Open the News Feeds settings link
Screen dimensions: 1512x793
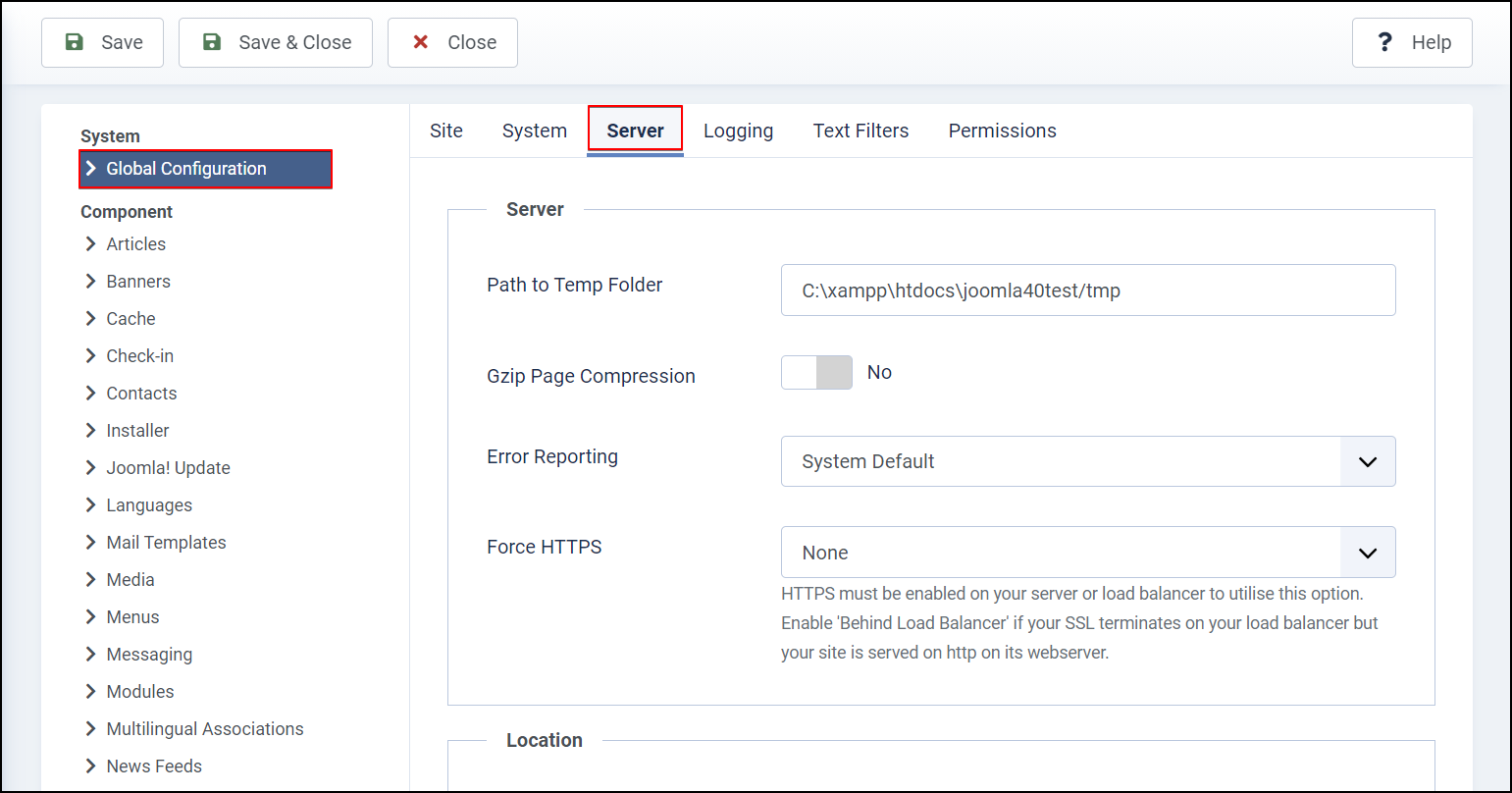(154, 766)
